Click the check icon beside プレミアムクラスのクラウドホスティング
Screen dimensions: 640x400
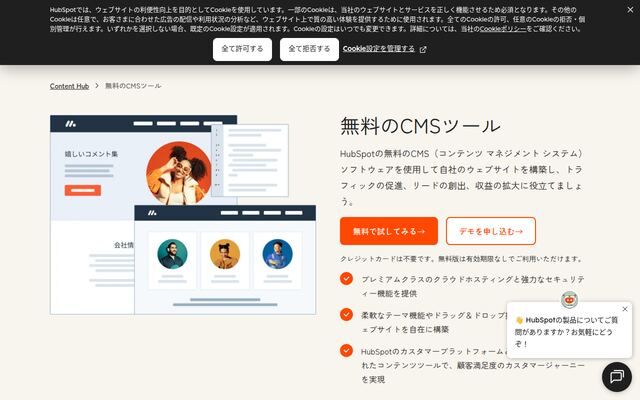(347, 278)
